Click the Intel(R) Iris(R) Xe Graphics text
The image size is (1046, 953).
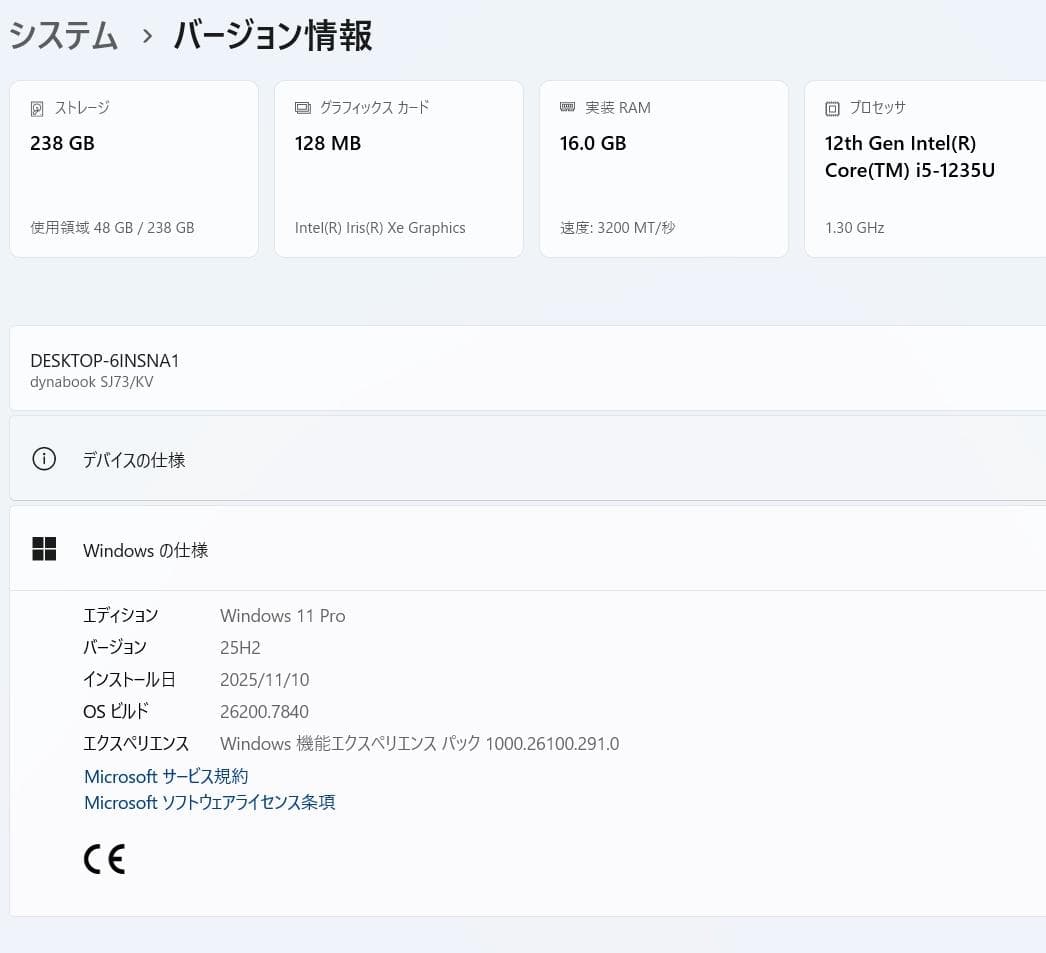pyautogui.click(x=380, y=227)
